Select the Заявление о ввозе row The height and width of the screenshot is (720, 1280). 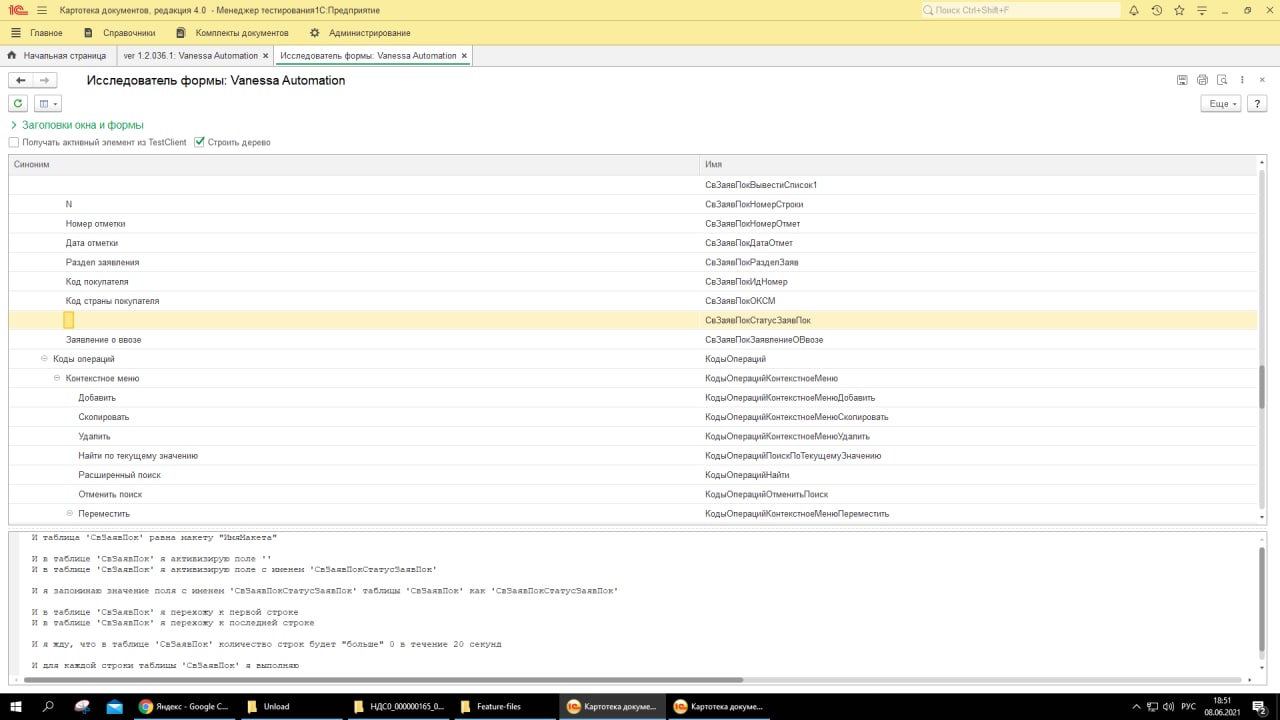coord(633,340)
